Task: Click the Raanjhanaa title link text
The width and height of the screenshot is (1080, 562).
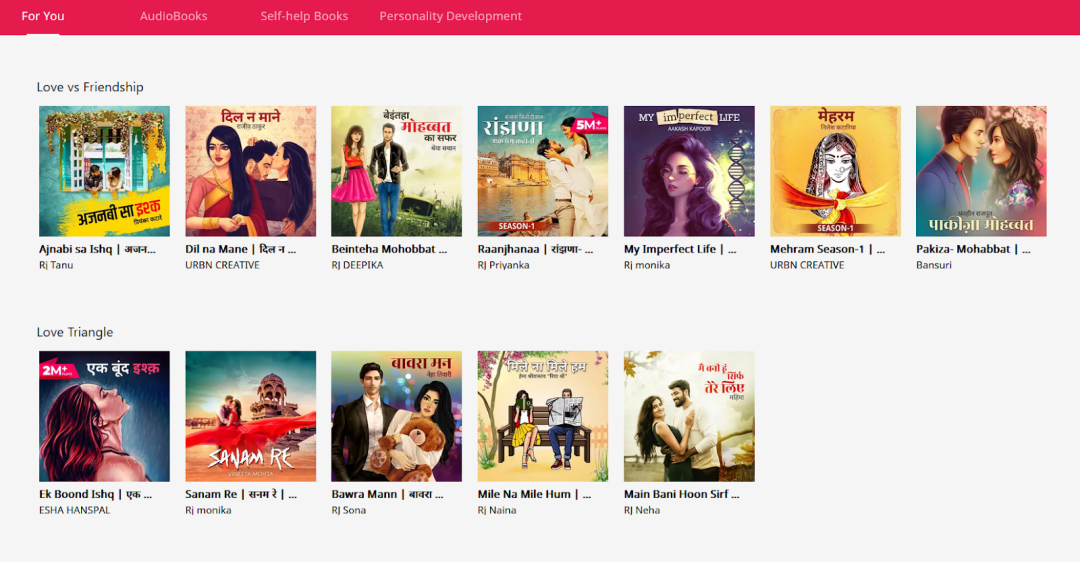Action: [535, 249]
